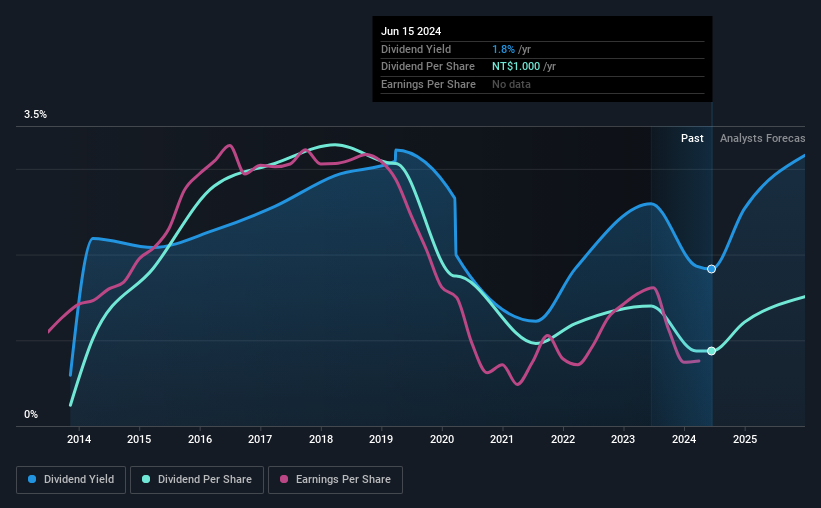Click the Past section label
The height and width of the screenshot is (508, 821).
[x=692, y=138]
